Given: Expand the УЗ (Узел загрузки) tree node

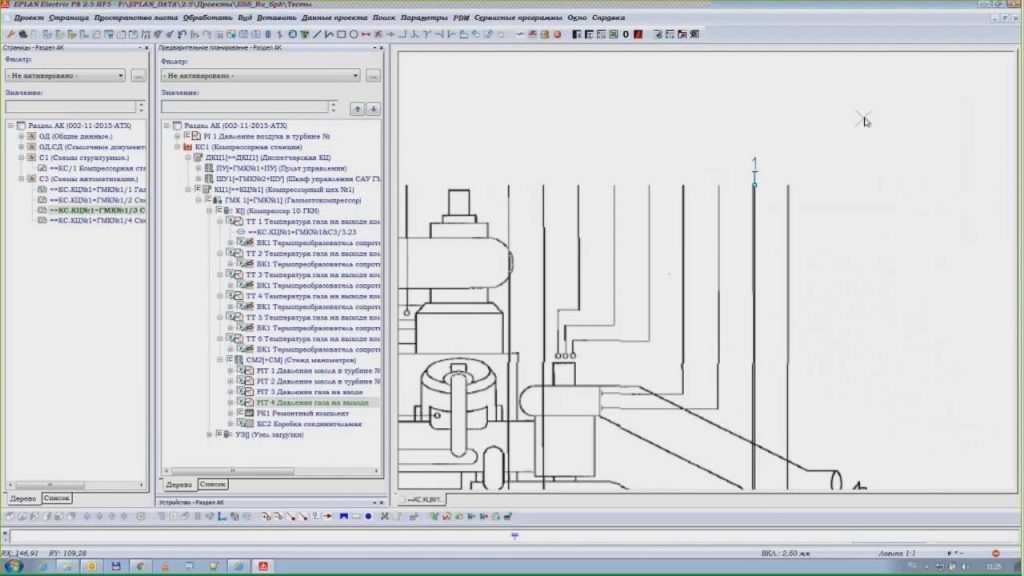Looking at the screenshot, I should click(x=210, y=434).
